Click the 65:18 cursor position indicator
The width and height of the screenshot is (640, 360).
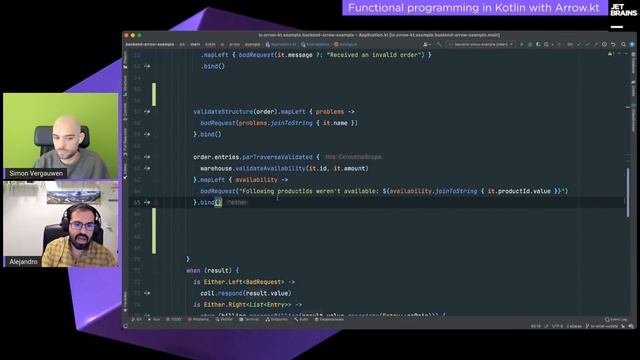point(536,327)
